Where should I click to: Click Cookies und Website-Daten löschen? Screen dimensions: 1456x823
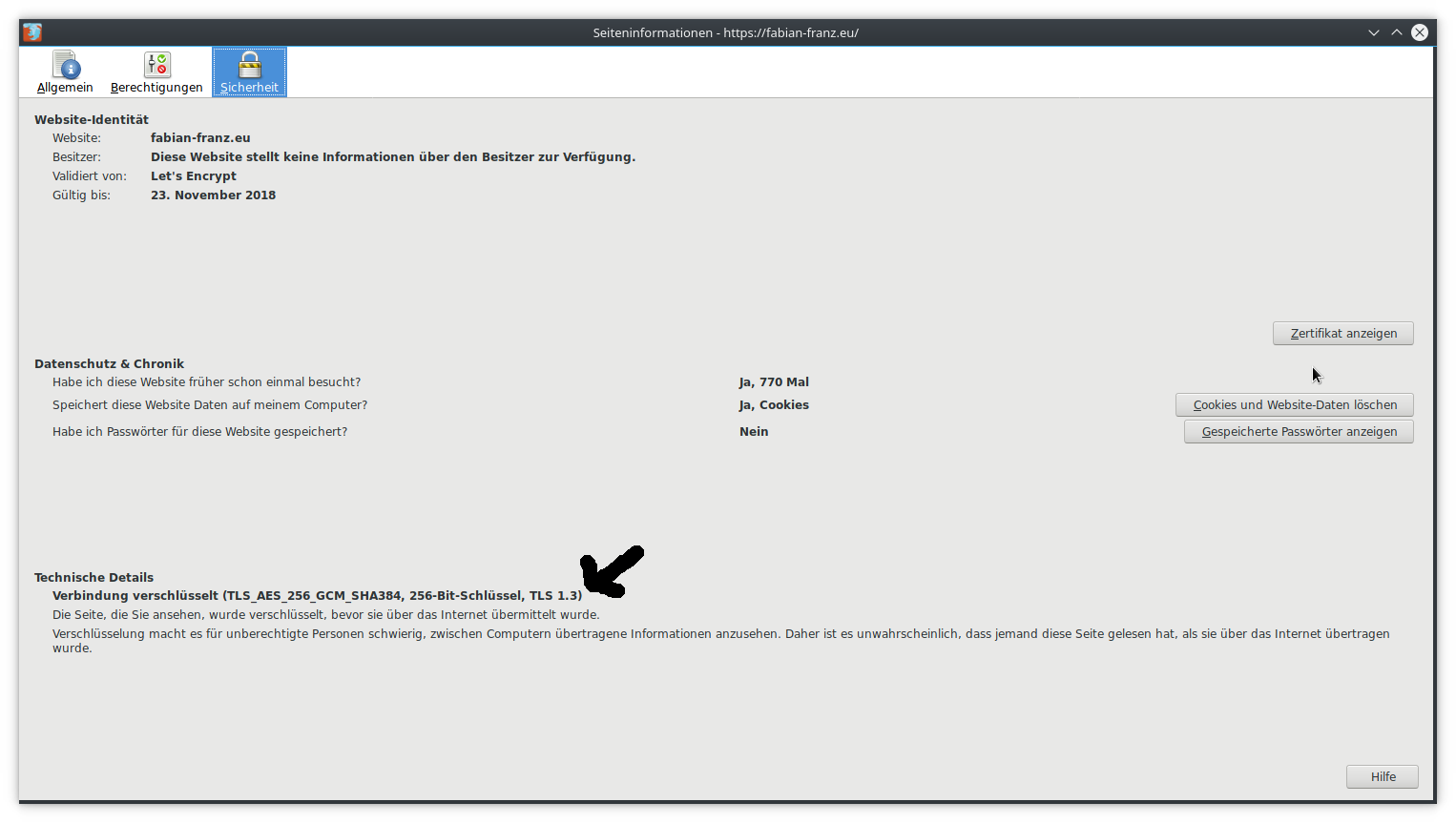(1294, 404)
